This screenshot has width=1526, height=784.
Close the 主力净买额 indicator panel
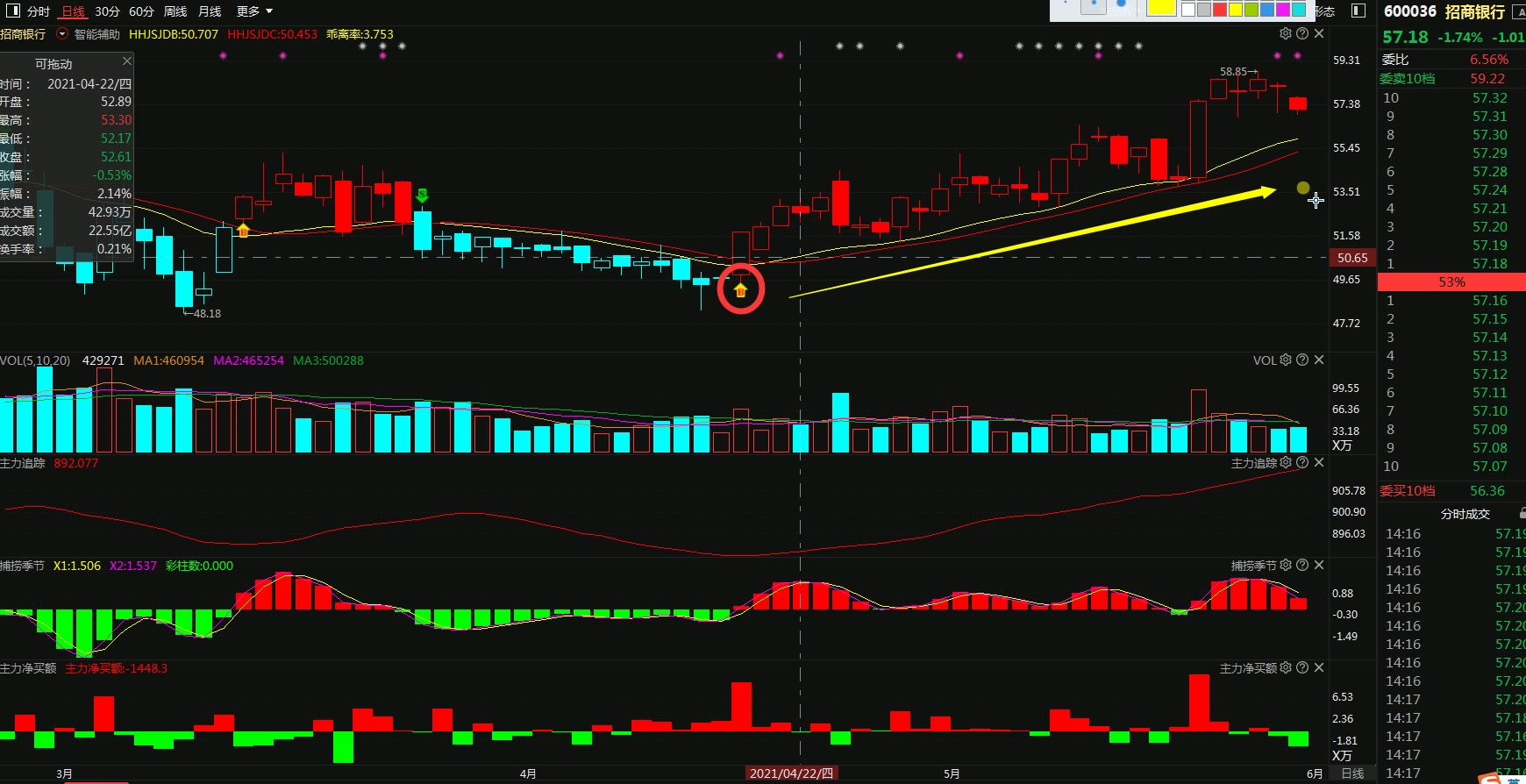1319,667
